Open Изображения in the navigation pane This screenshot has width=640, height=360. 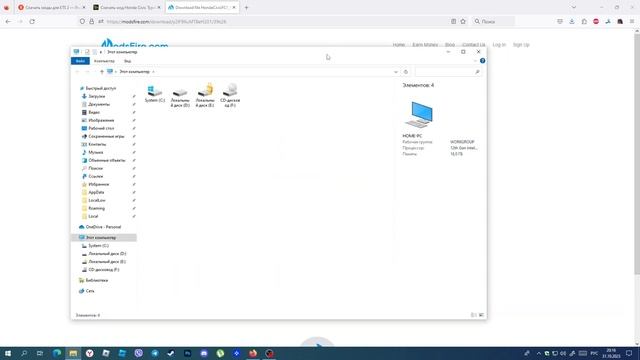tap(101, 120)
